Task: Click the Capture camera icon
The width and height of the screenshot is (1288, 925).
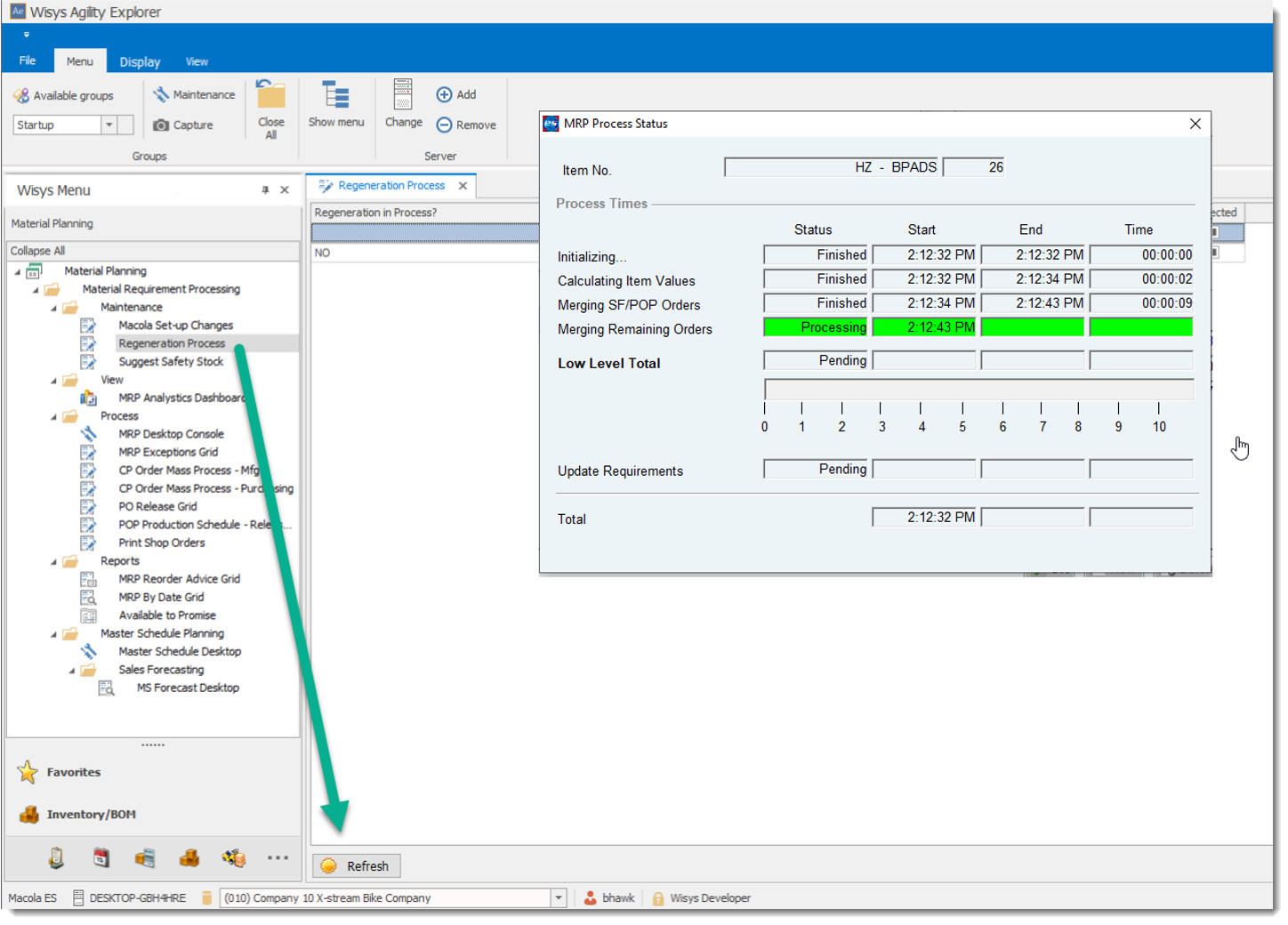Action: point(161,125)
